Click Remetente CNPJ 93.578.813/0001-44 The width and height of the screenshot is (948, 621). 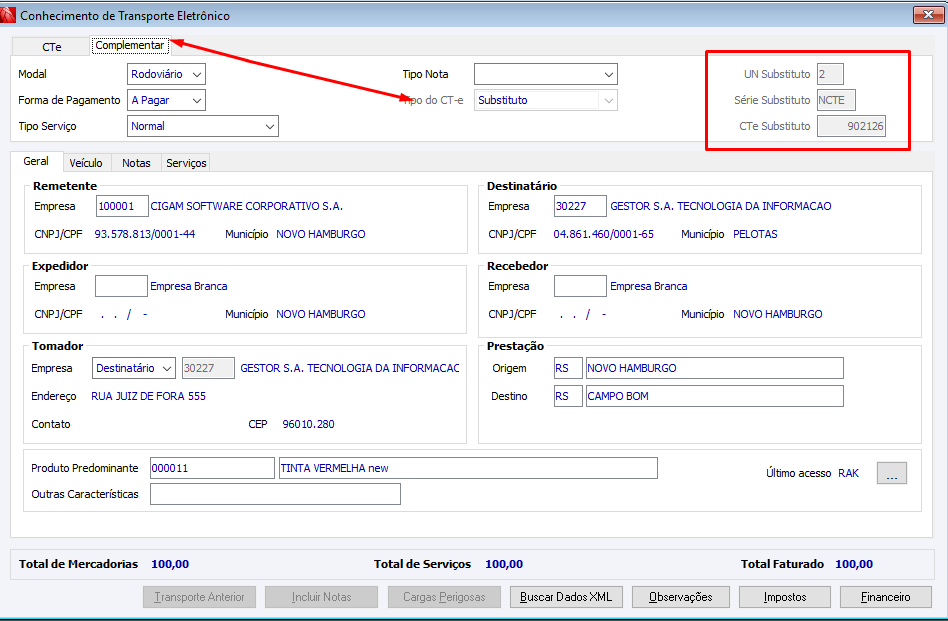point(145,234)
